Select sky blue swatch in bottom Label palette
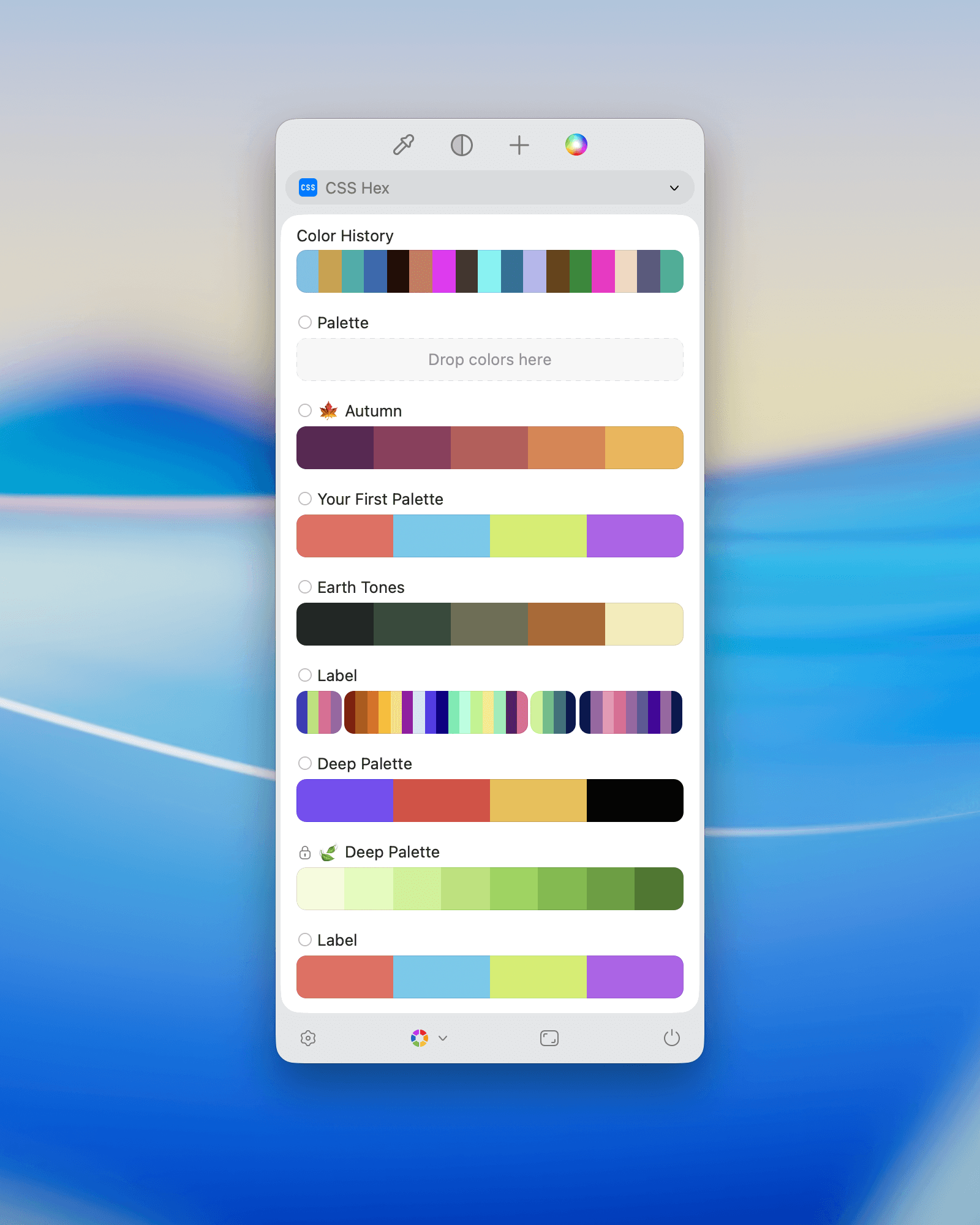This screenshot has height=1225, width=980. point(442,977)
